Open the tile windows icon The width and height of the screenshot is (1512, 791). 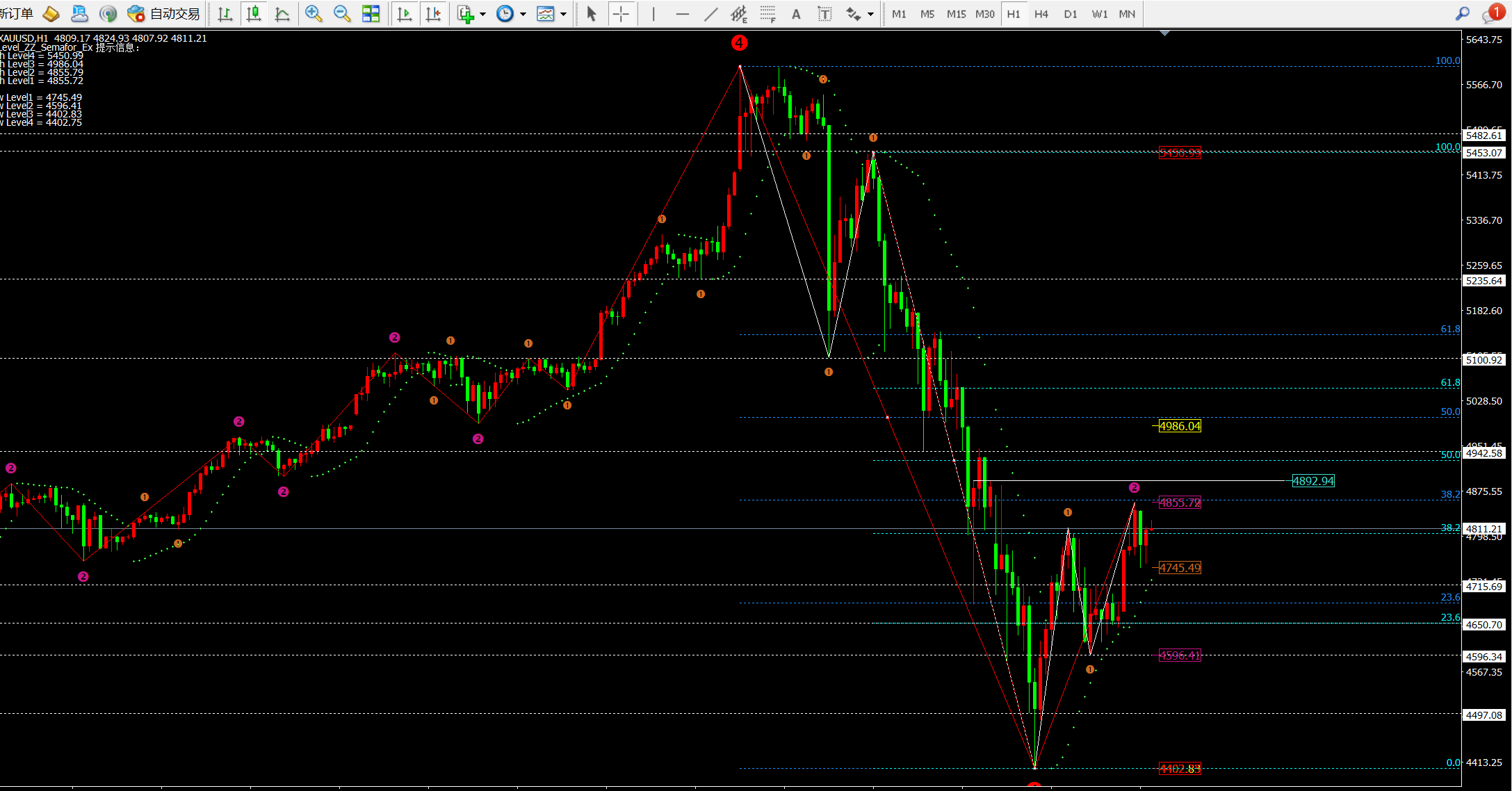pos(371,14)
